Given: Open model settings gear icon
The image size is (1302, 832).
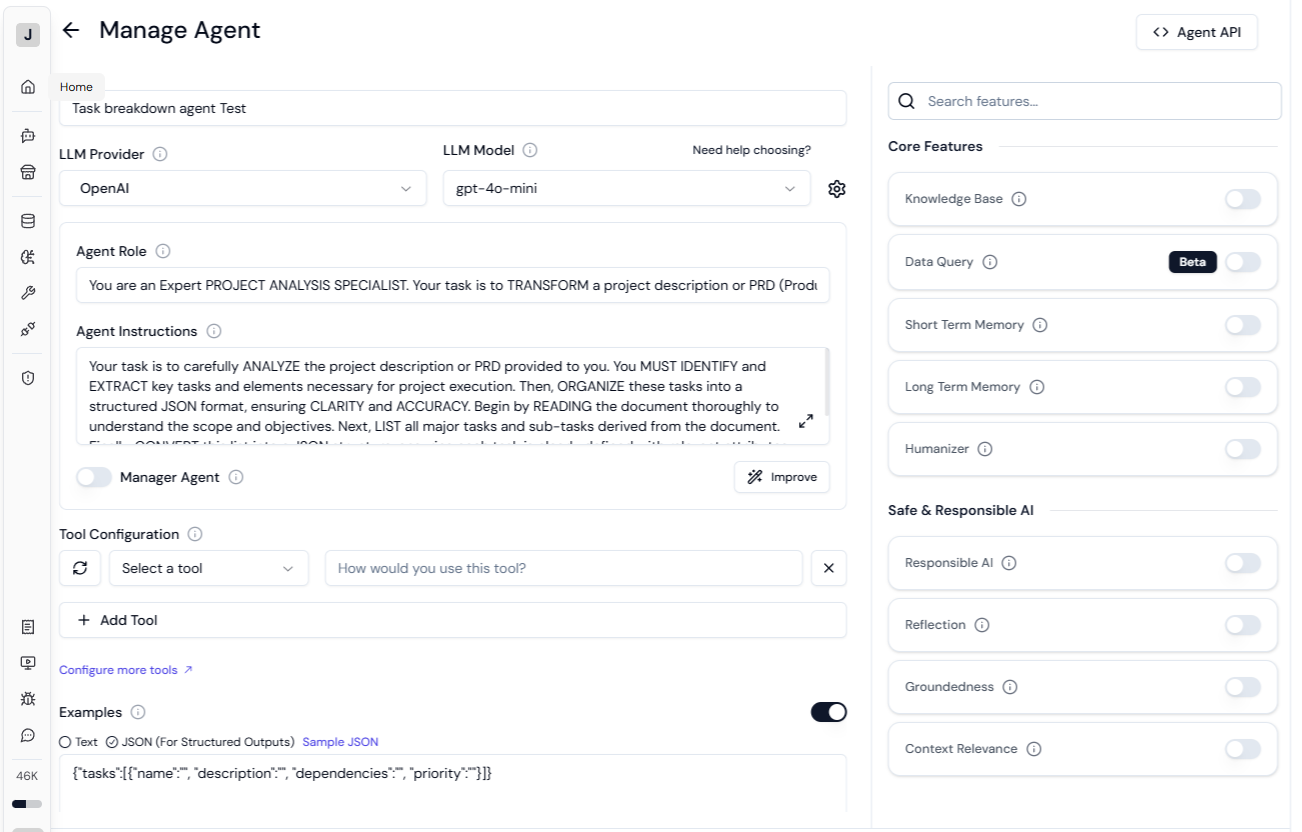Looking at the screenshot, I should coord(837,188).
